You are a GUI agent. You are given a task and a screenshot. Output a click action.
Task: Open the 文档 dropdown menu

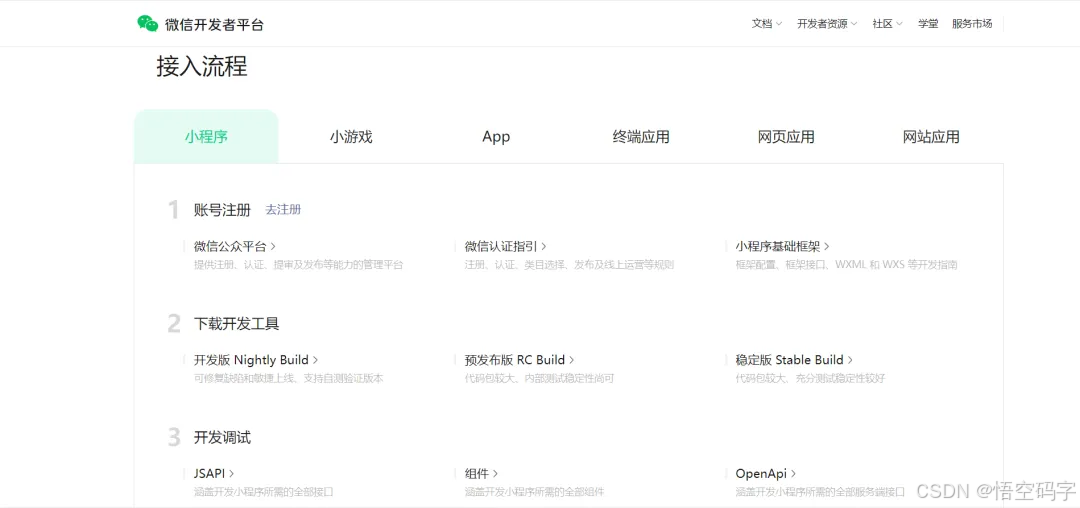pos(767,23)
